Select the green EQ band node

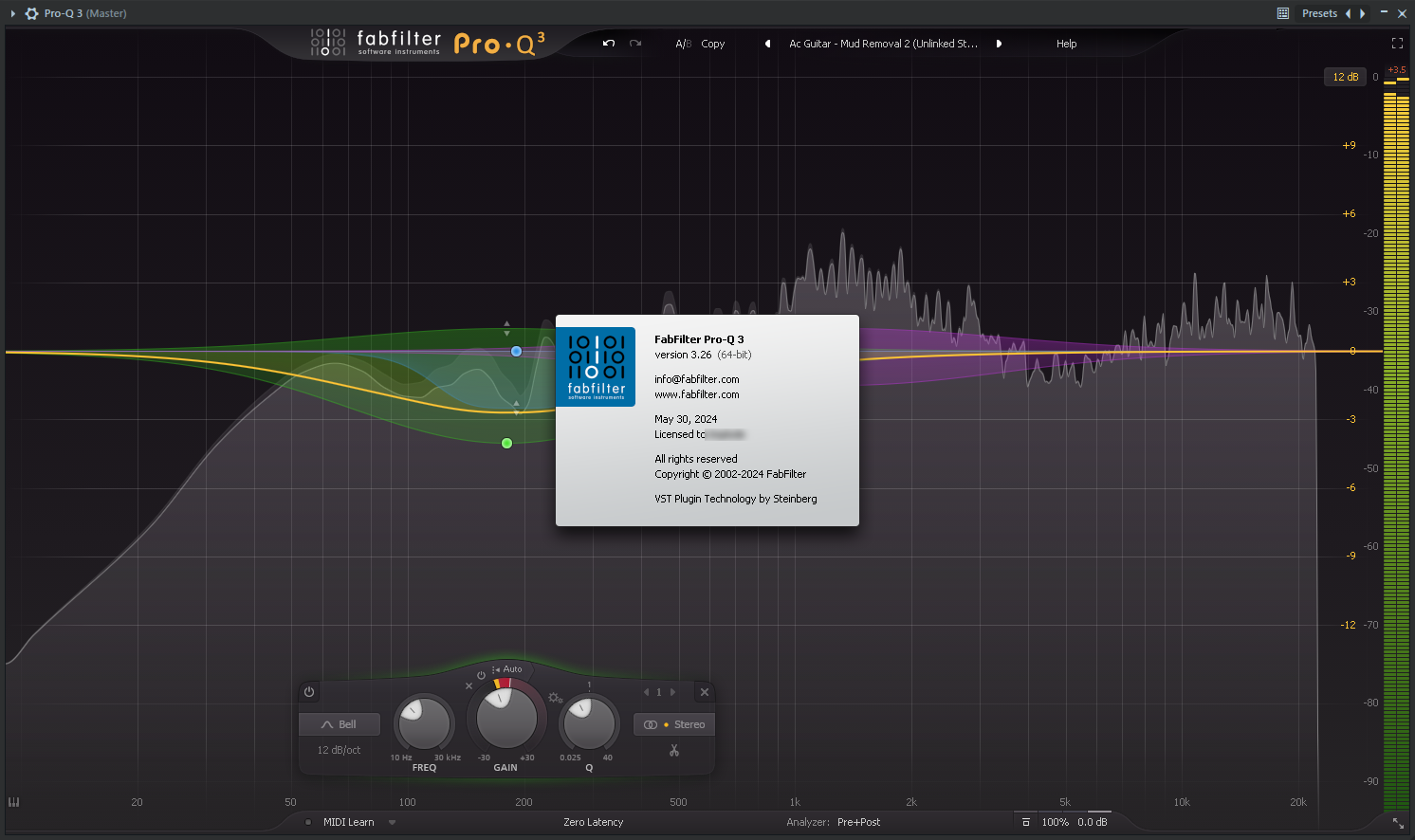tap(506, 443)
